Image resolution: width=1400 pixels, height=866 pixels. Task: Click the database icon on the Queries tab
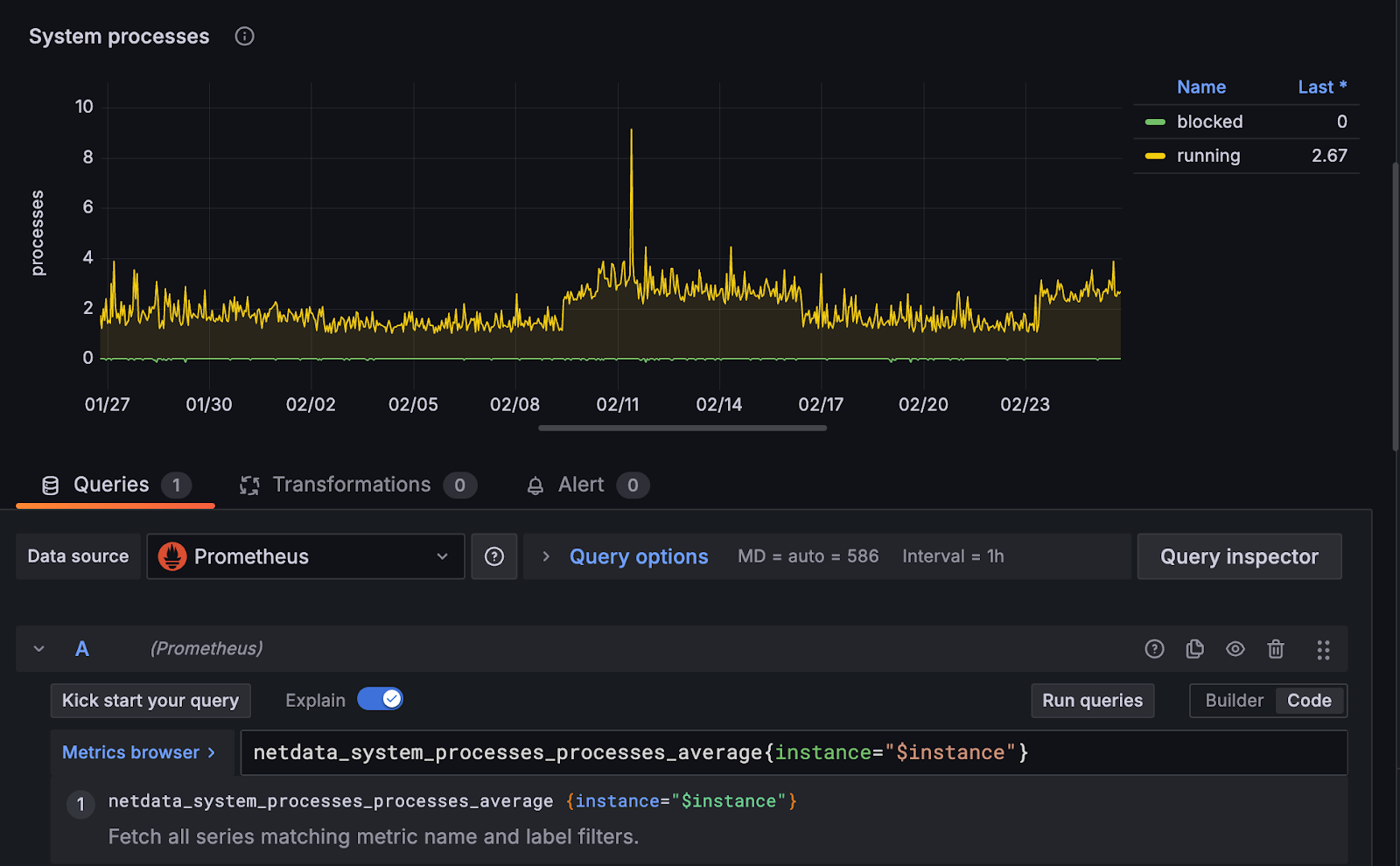(x=51, y=485)
